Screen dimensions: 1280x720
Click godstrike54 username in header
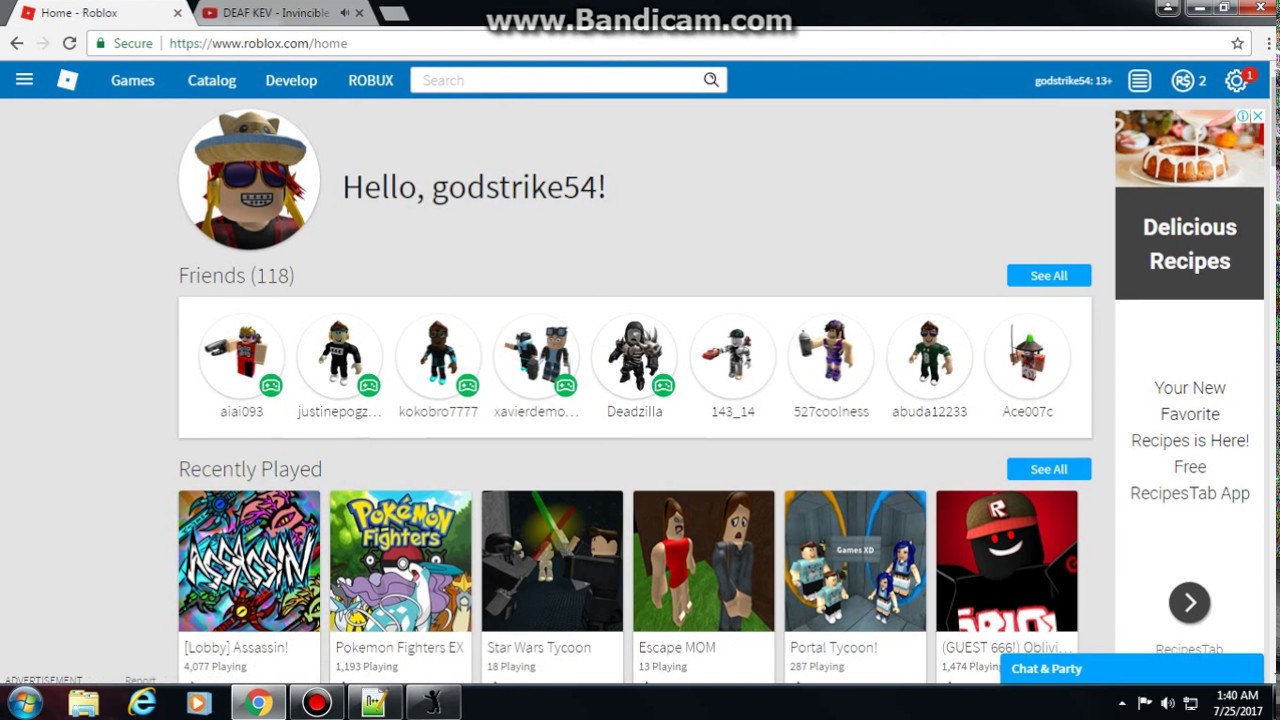(1073, 81)
